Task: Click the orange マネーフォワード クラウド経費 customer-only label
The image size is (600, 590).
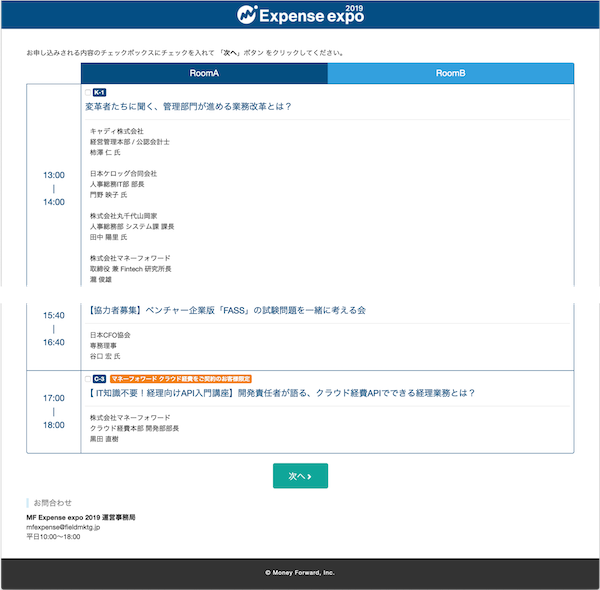Action: pos(181,379)
